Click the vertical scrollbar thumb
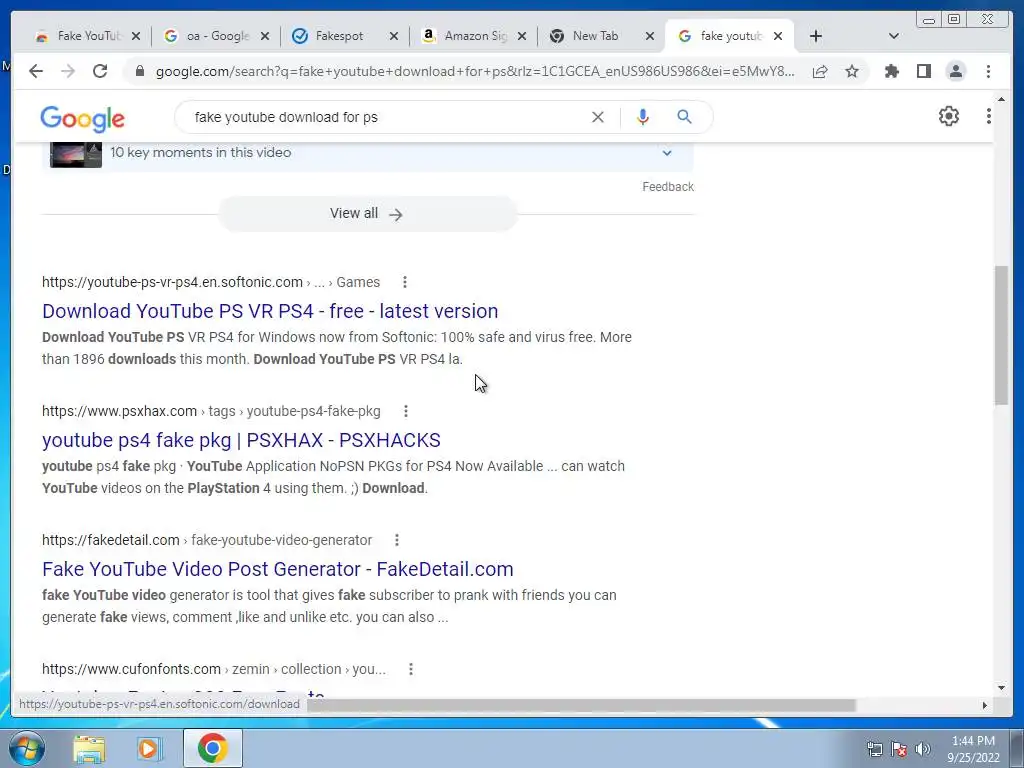The width and height of the screenshot is (1024, 768). click(x=1001, y=335)
